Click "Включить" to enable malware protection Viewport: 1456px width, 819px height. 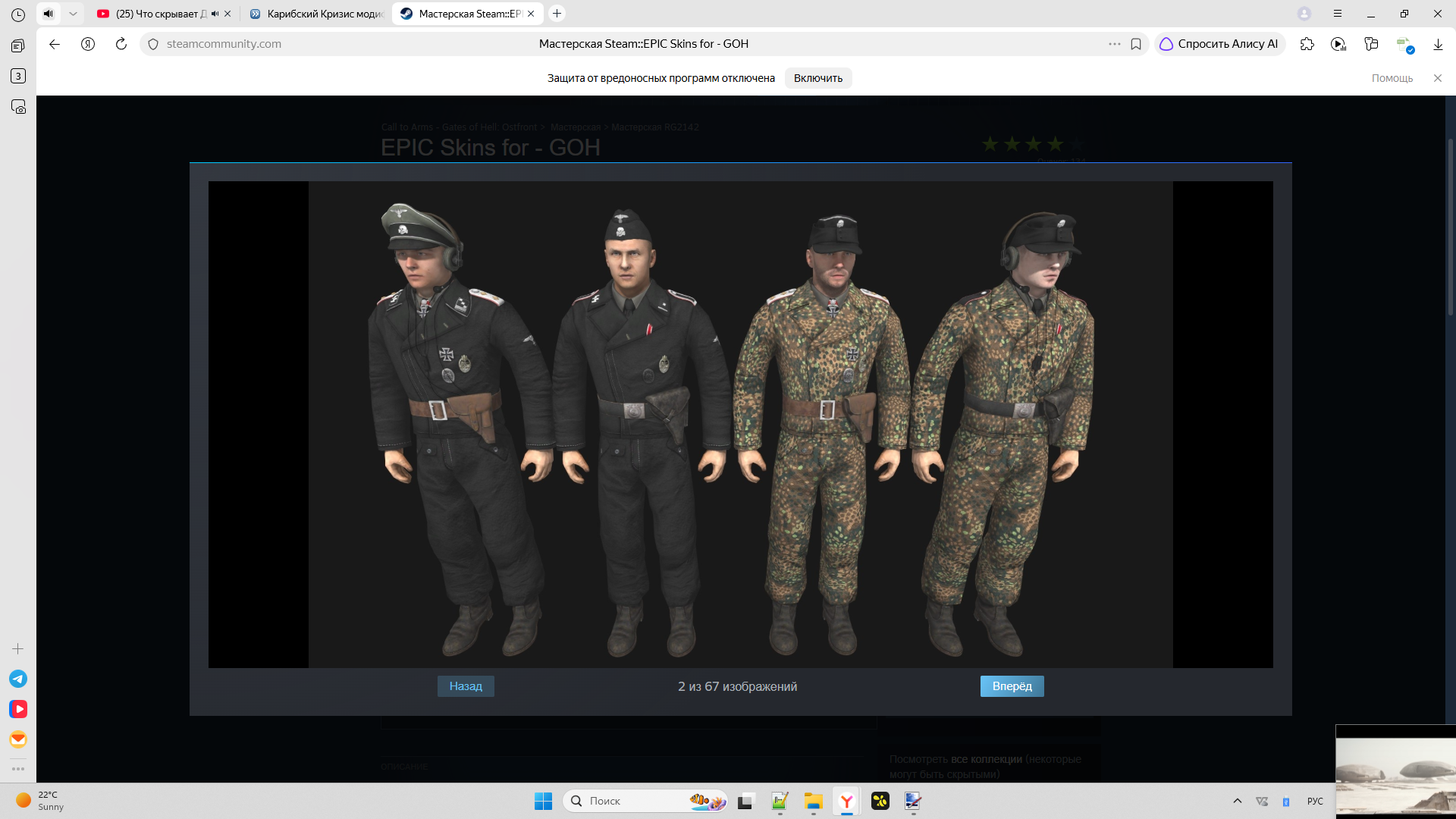(818, 78)
